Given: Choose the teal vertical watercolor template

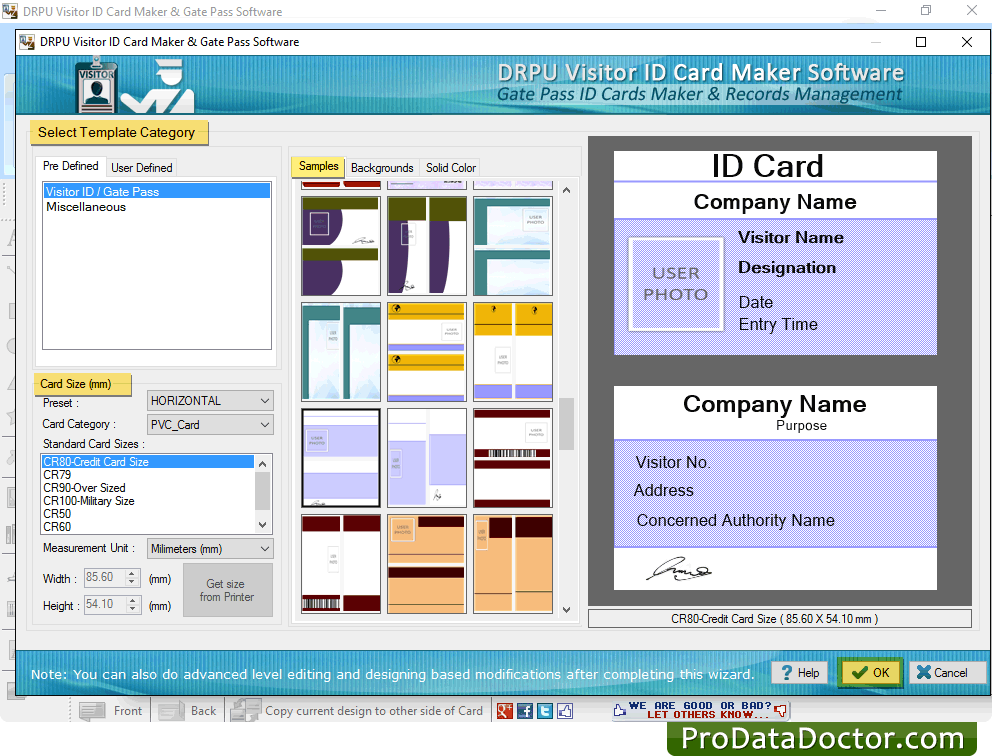Looking at the screenshot, I should pyautogui.click(x=341, y=352).
